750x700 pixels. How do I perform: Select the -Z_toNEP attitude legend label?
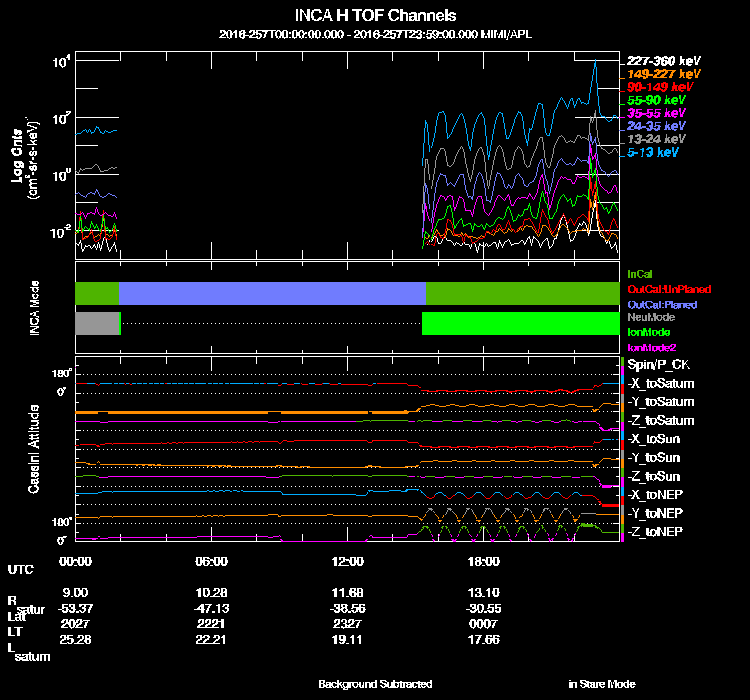pyautogui.click(x=656, y=531)
